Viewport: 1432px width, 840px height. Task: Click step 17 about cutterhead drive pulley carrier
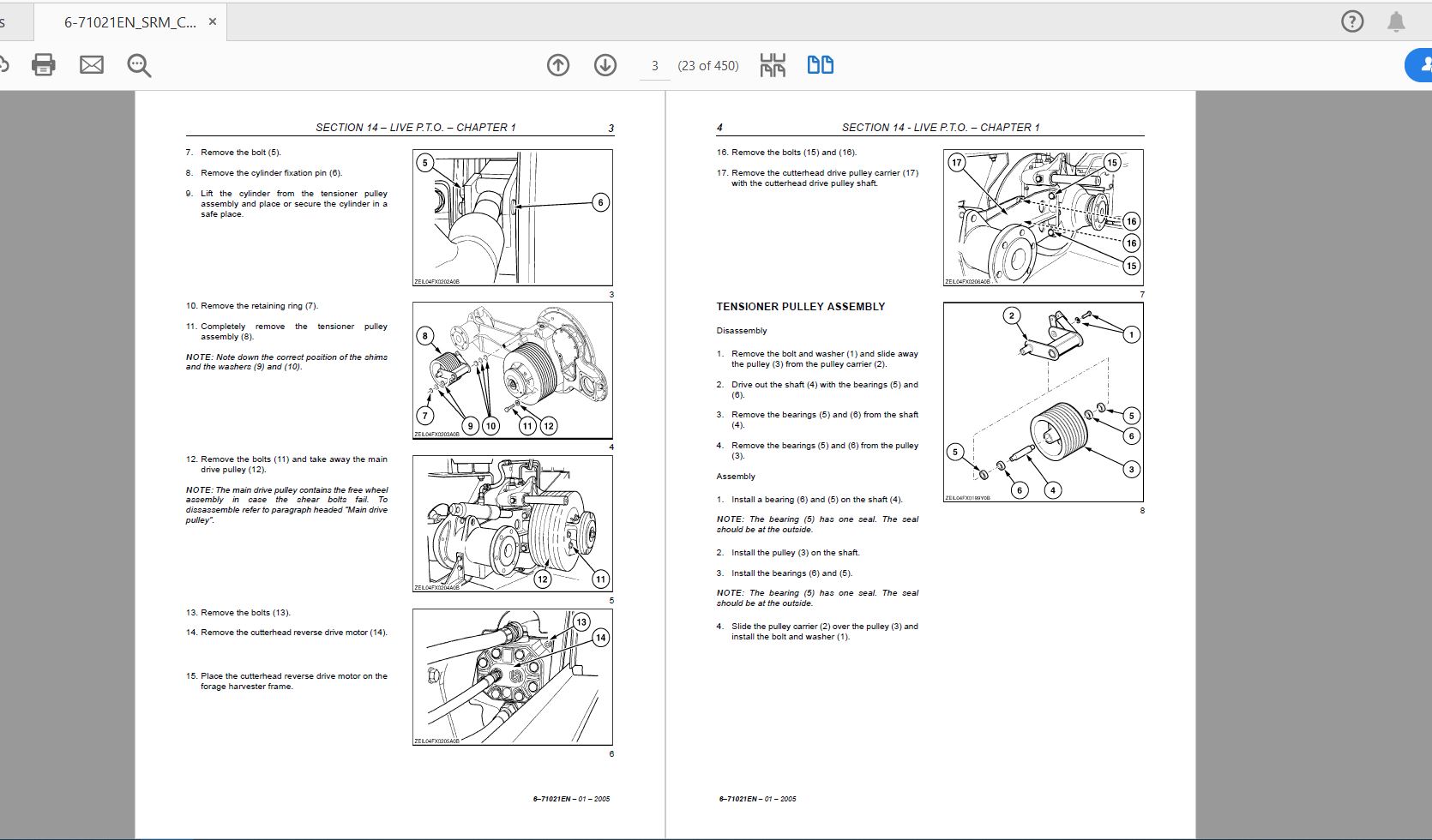817,178
